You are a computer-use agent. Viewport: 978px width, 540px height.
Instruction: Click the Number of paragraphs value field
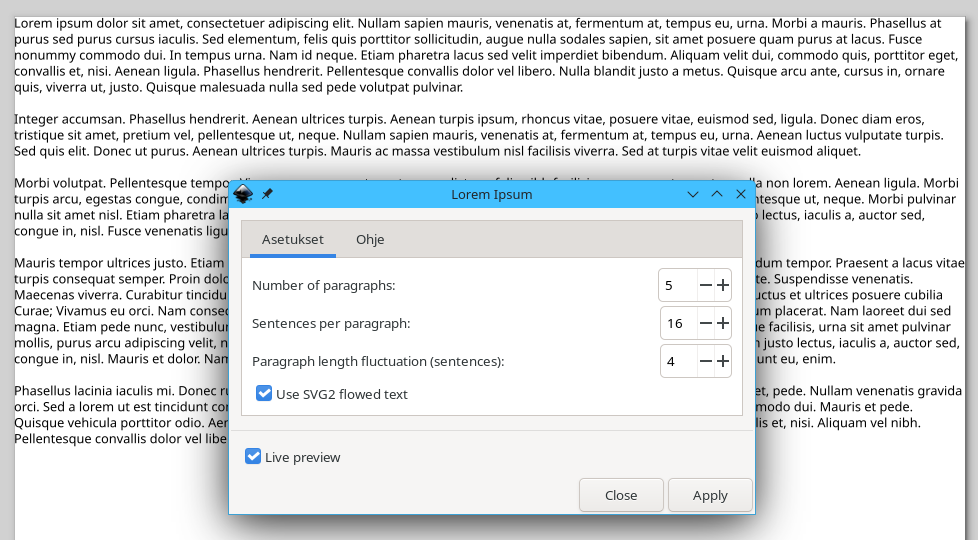point(678,285)
